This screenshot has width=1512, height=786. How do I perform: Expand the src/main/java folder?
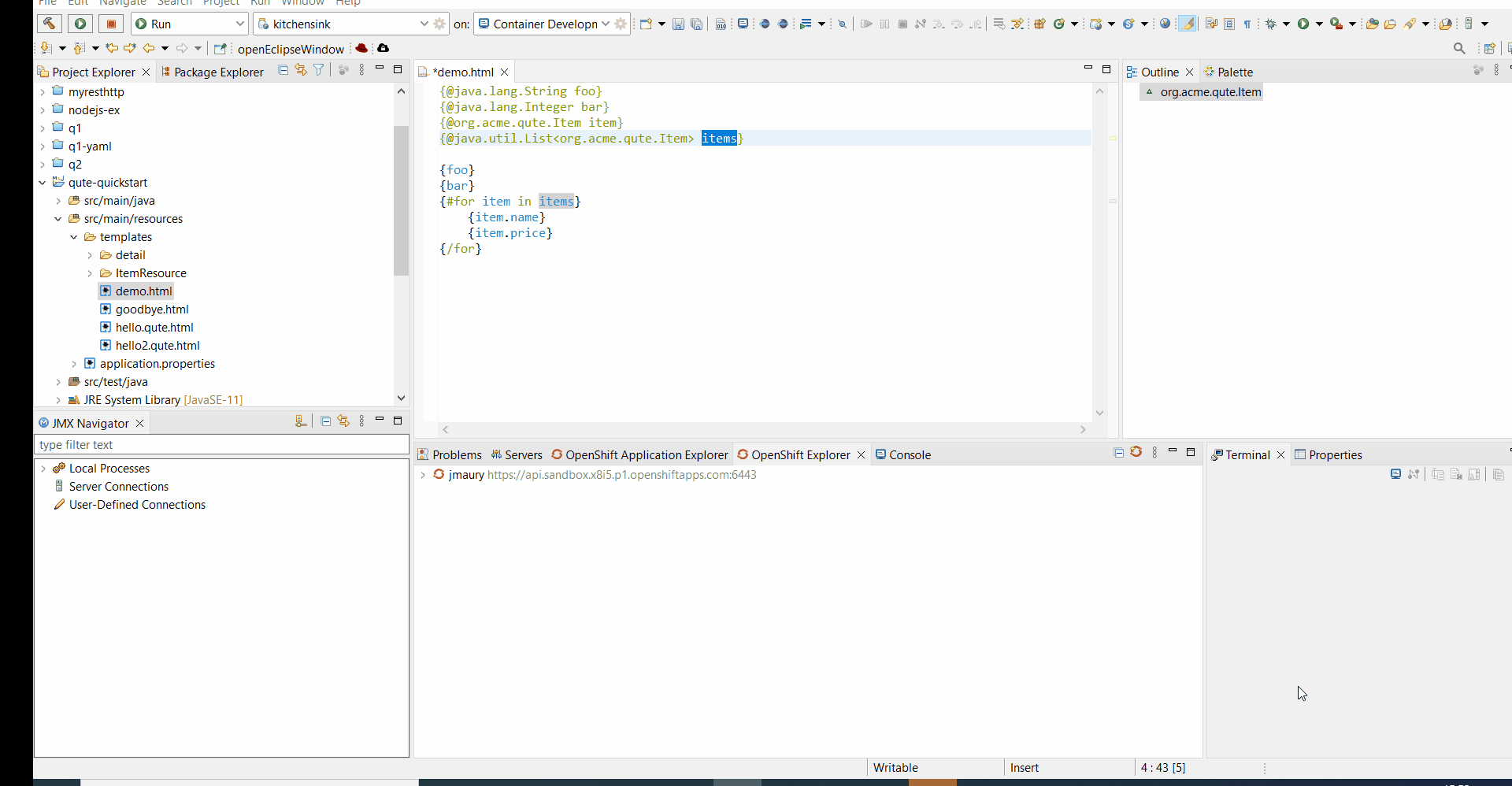coord(58,201)
